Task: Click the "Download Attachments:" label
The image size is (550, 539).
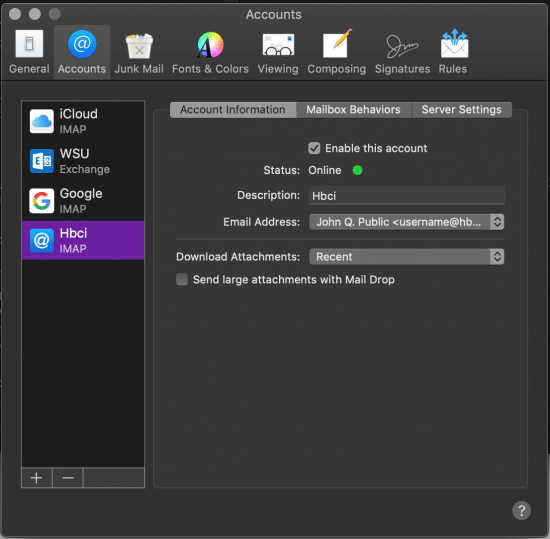Action: (238, 257)
